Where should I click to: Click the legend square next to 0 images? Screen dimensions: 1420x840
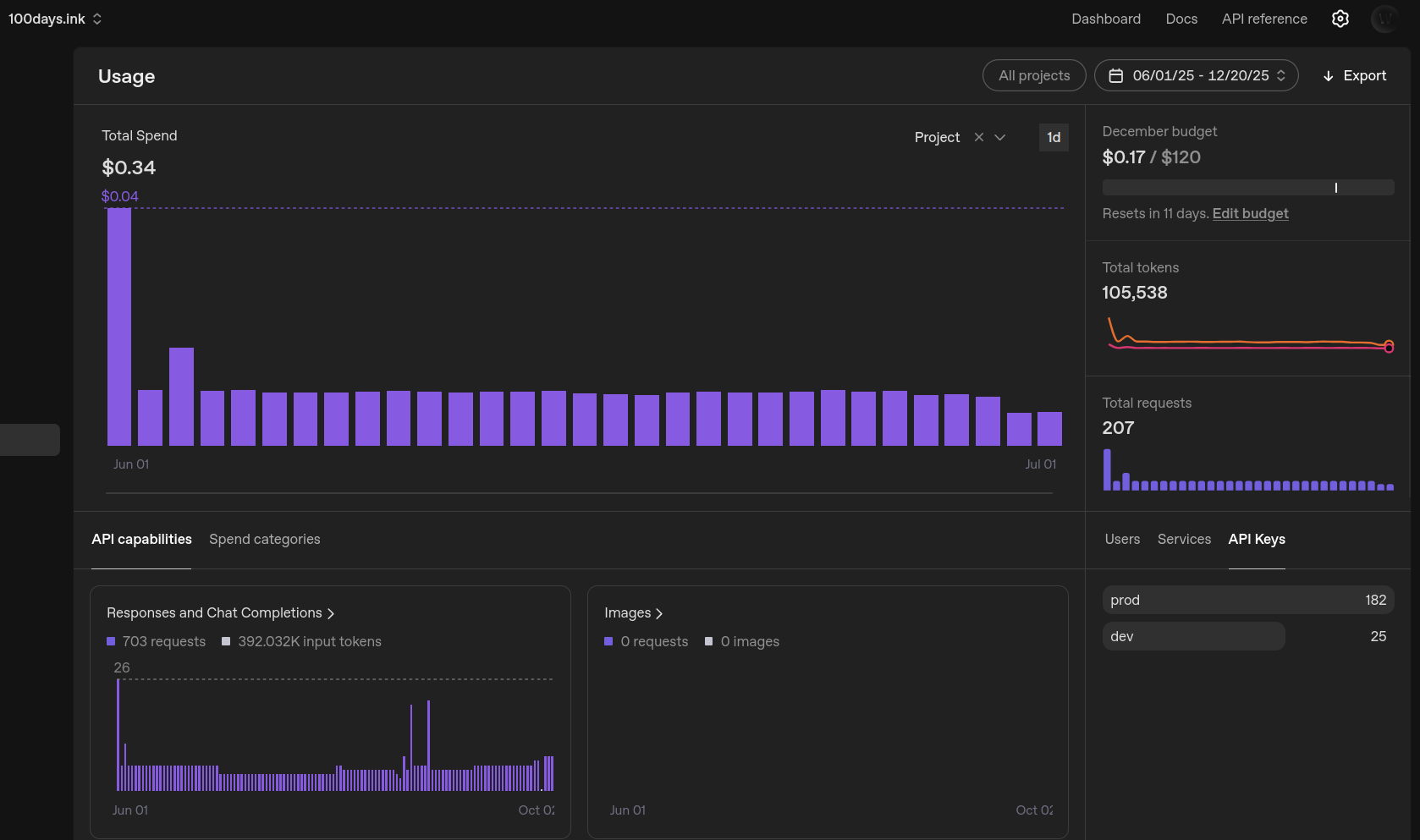708,641
